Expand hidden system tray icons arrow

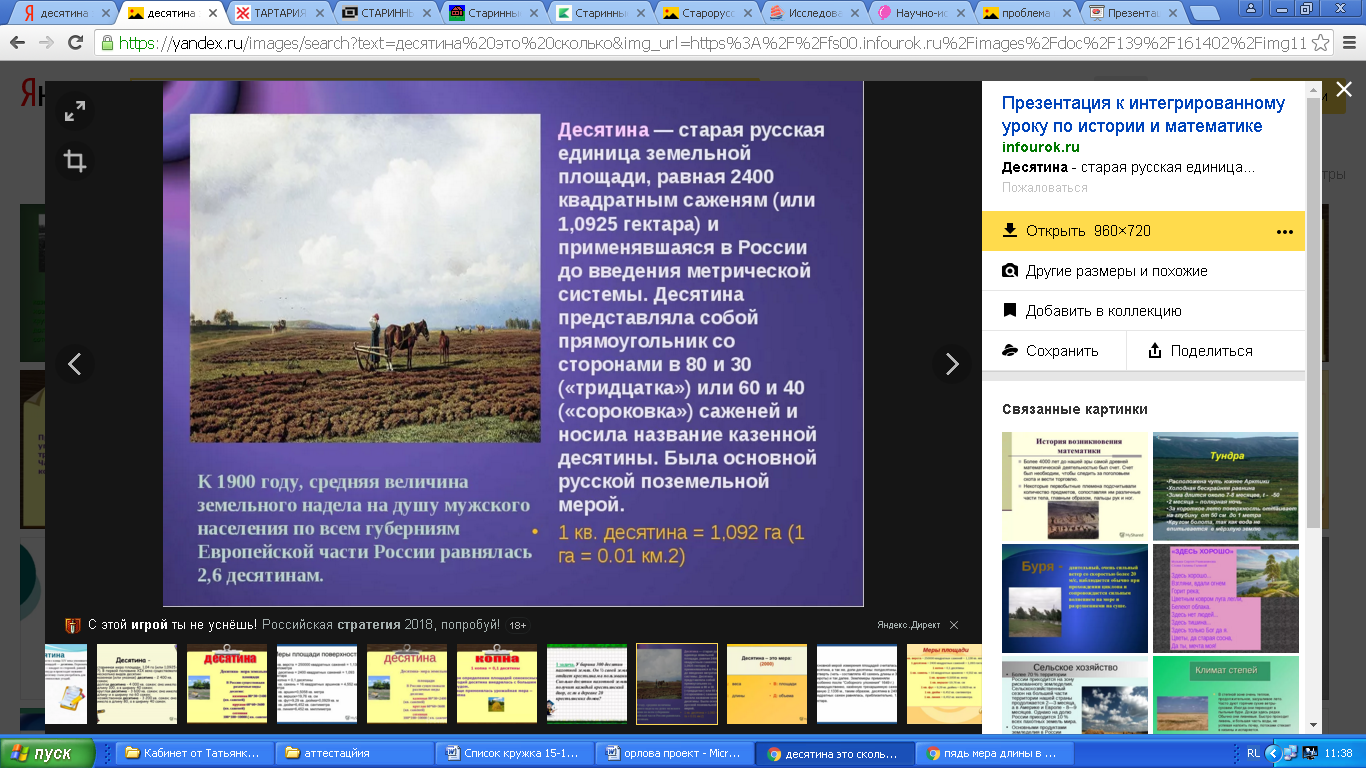(x=1274, y=753)
